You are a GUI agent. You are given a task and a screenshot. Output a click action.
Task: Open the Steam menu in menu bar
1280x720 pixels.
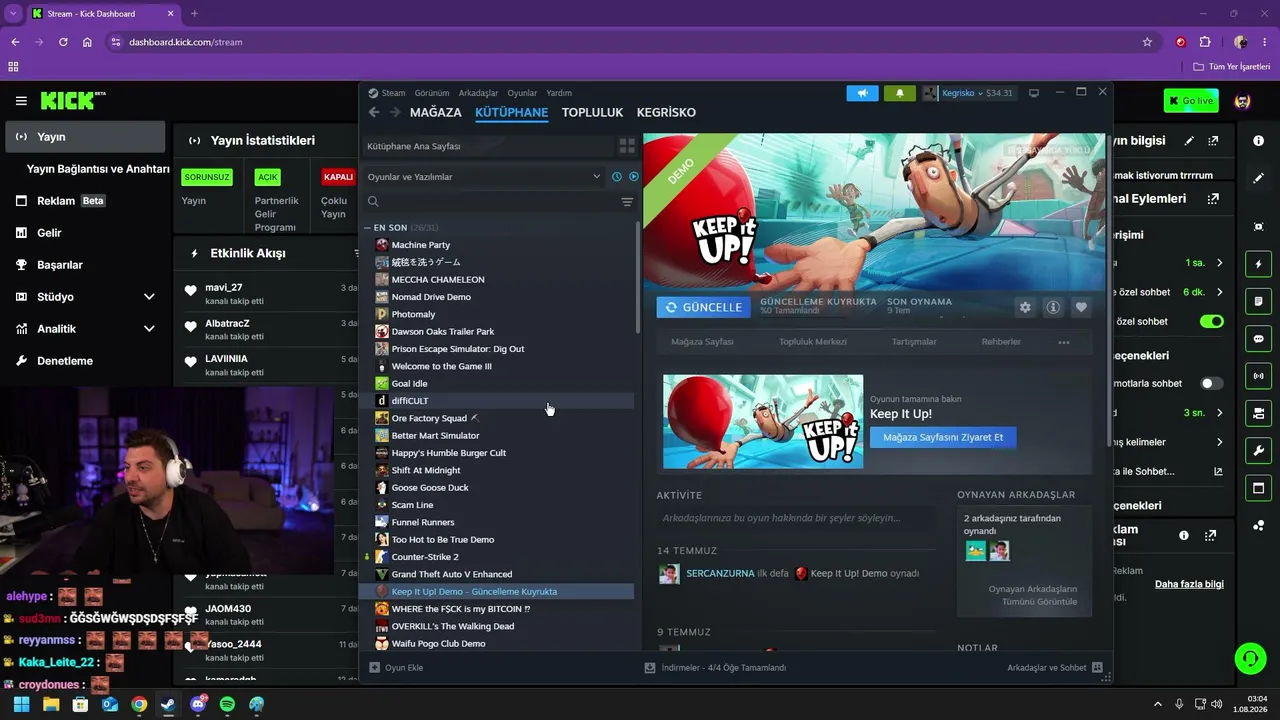click(x=393, y=93)
